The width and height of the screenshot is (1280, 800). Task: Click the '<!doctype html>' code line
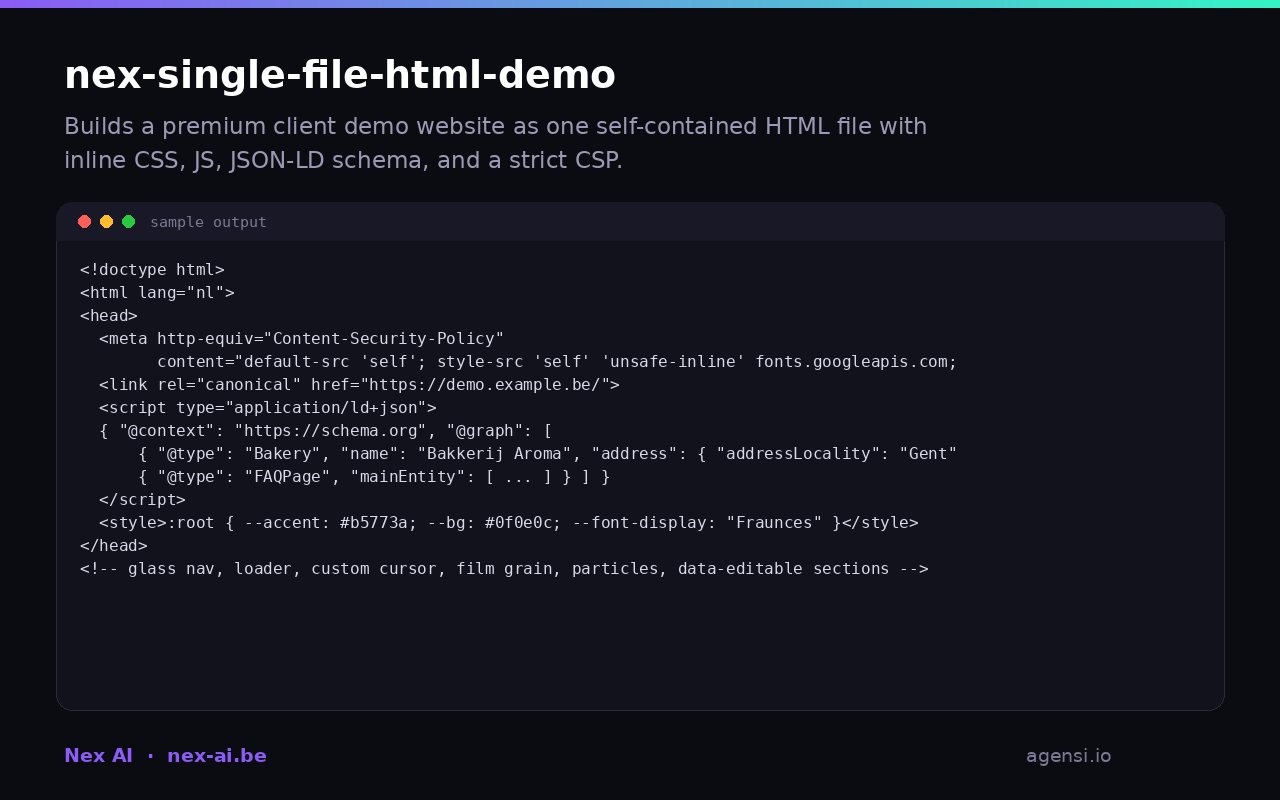tap(152, 270)
